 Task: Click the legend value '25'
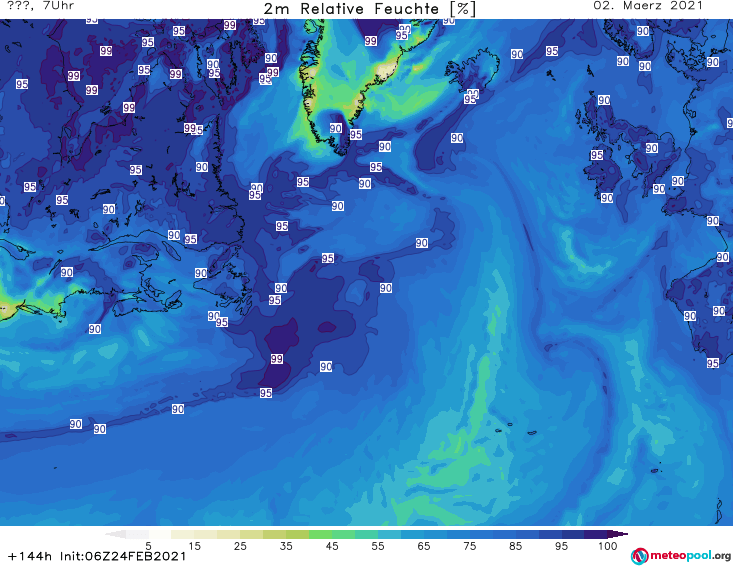tap(240, 546)
